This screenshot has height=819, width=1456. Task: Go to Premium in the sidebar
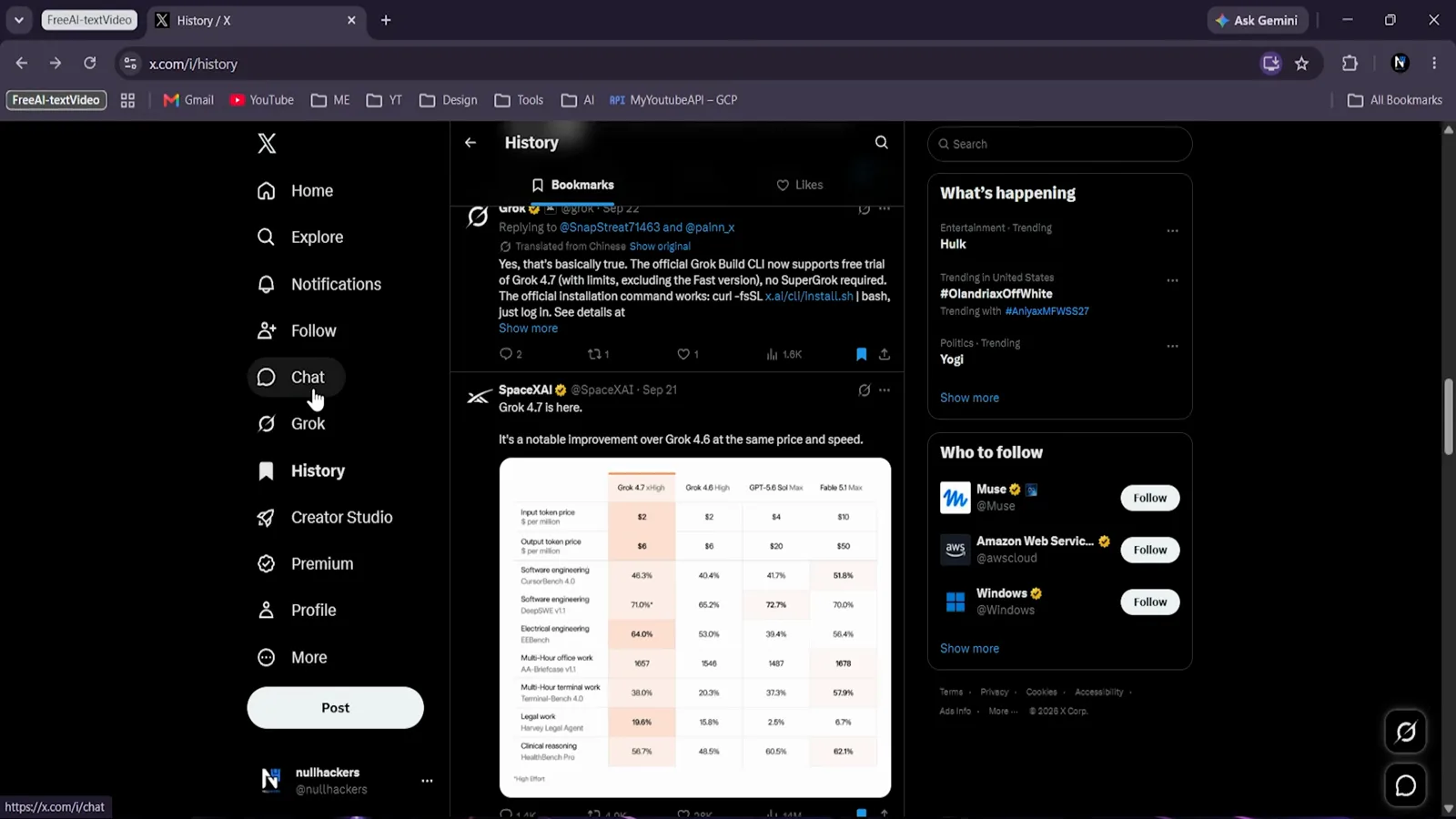click(x=305, y=564)
